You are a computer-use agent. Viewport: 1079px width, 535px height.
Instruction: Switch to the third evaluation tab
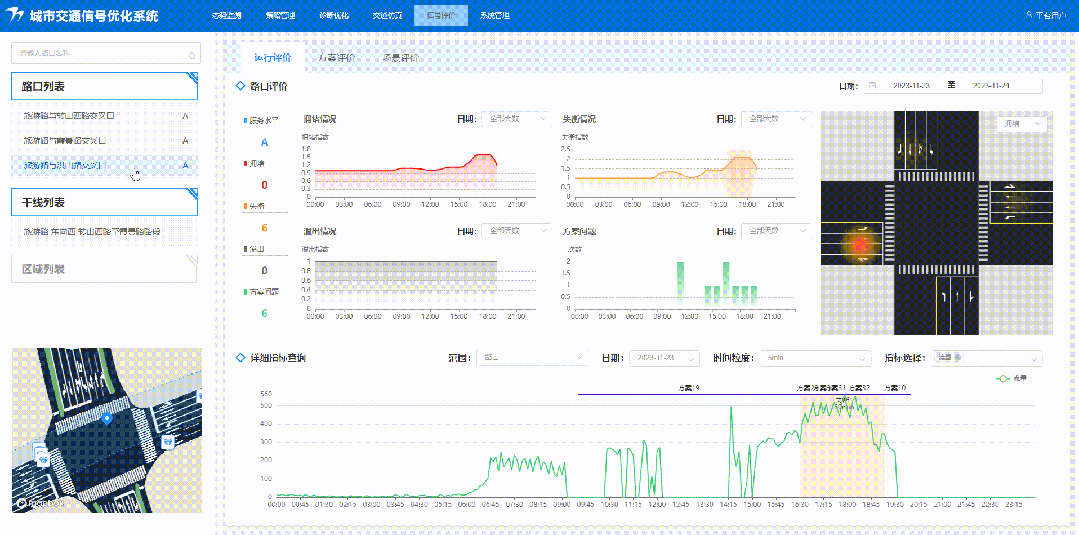pyautogui.click(x=400, y=58)
